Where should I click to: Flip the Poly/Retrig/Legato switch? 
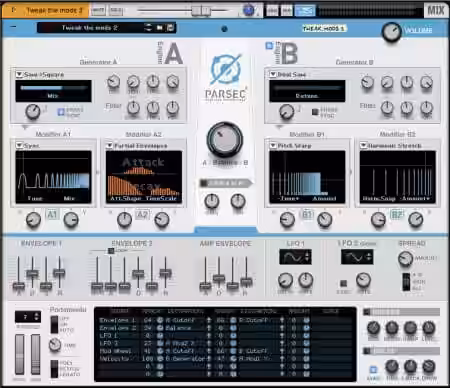click(x=54, y=368)
